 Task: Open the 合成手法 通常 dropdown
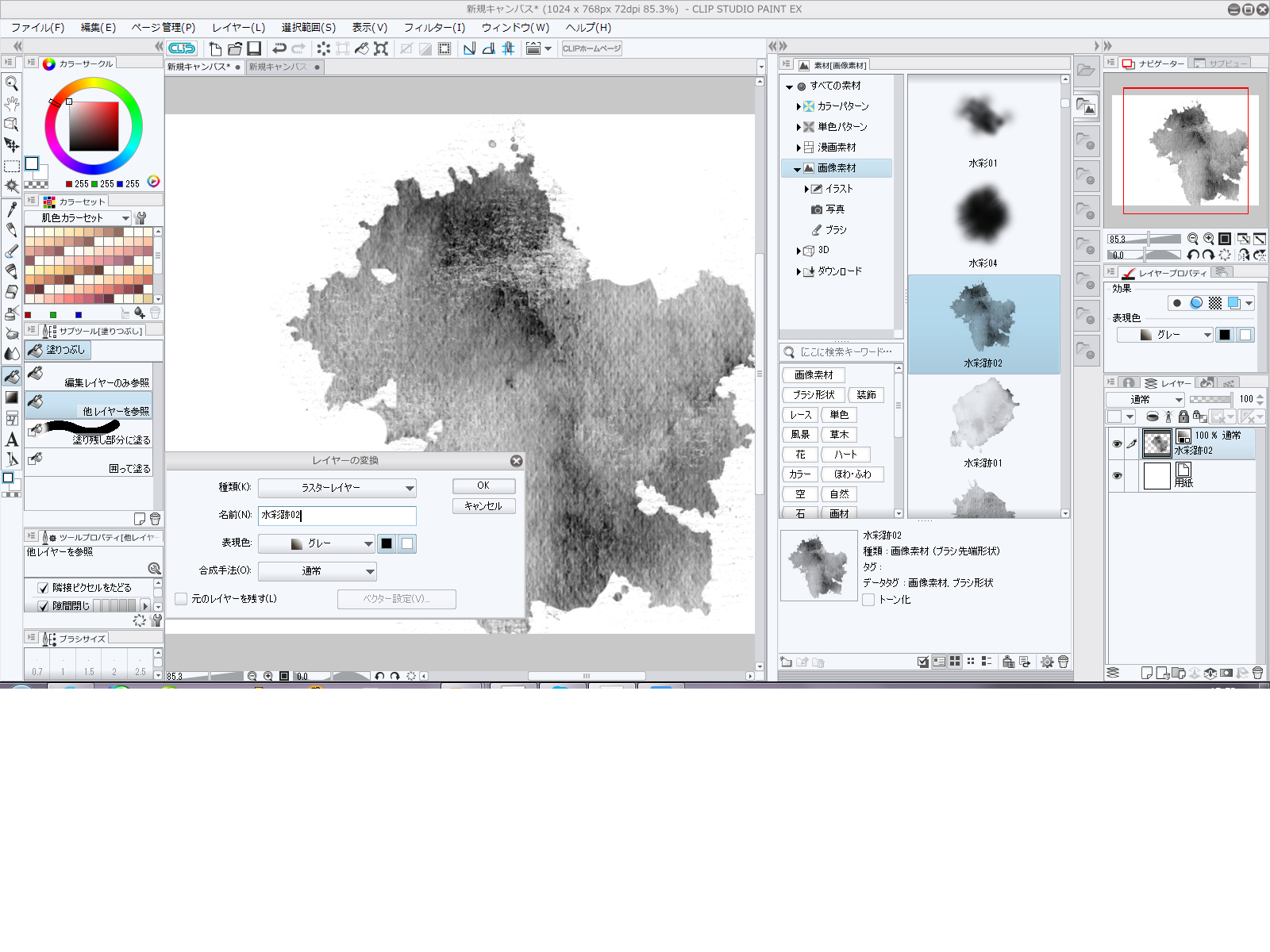(317, 571)
